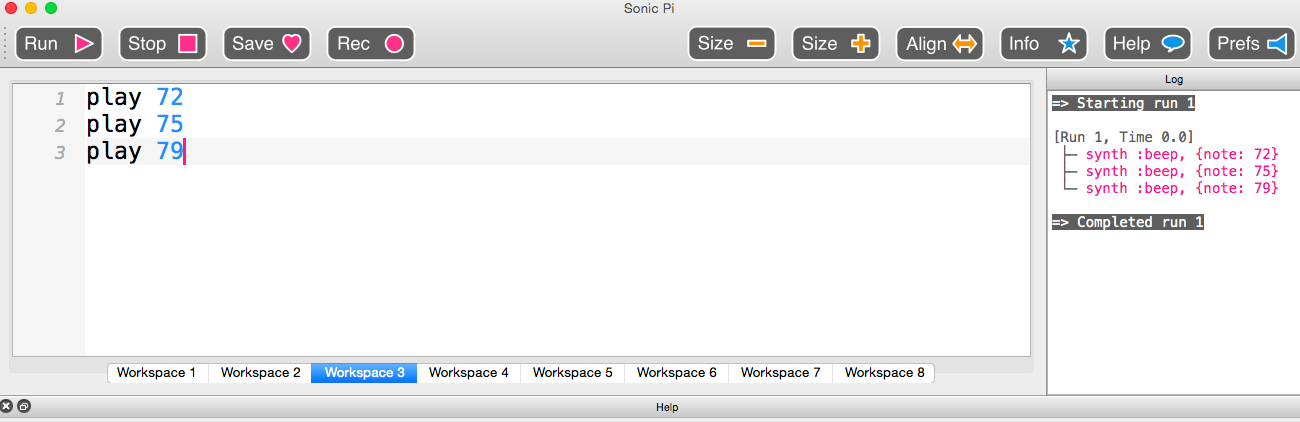Close the Help panel with X button
Viewport: 1300px width, 422px height.
coord(7,406)
